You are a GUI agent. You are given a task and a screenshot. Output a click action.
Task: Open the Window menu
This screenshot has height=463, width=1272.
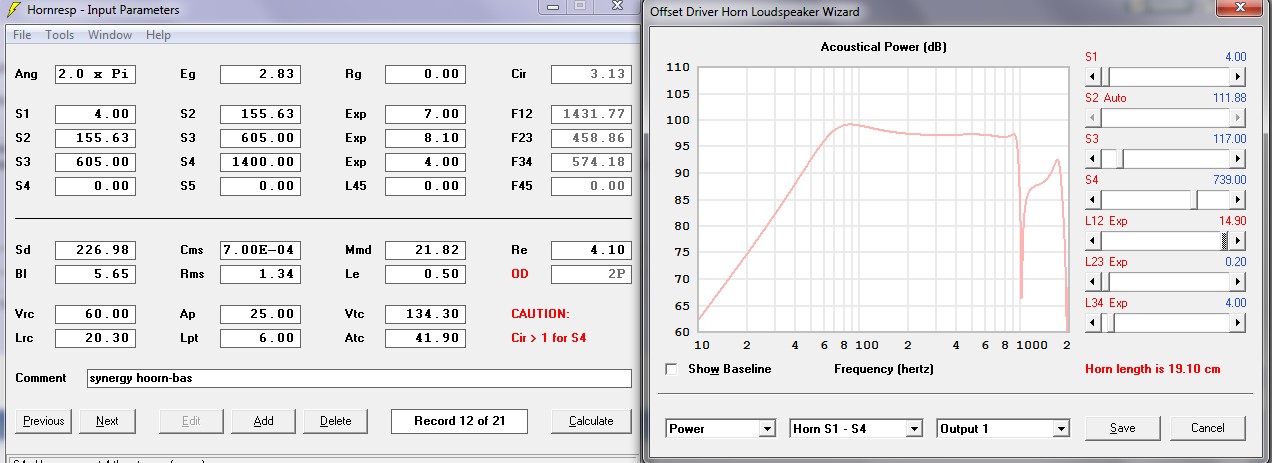[110, 35]
